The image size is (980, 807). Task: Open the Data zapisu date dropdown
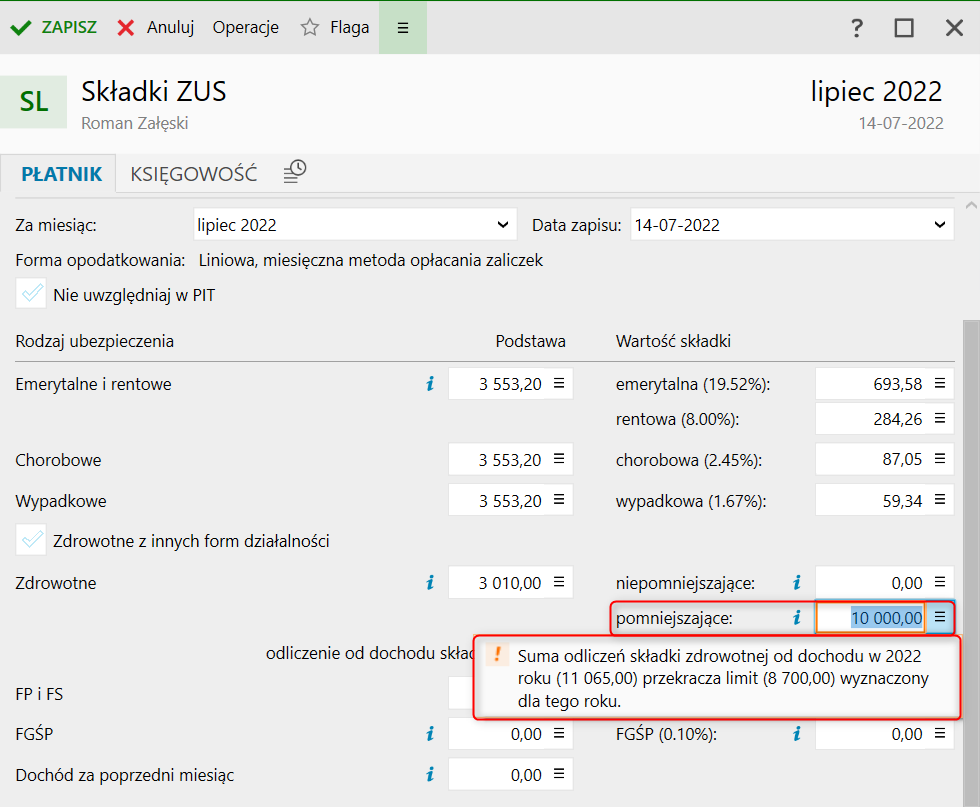pyautogui.click(x=792, y=225)
